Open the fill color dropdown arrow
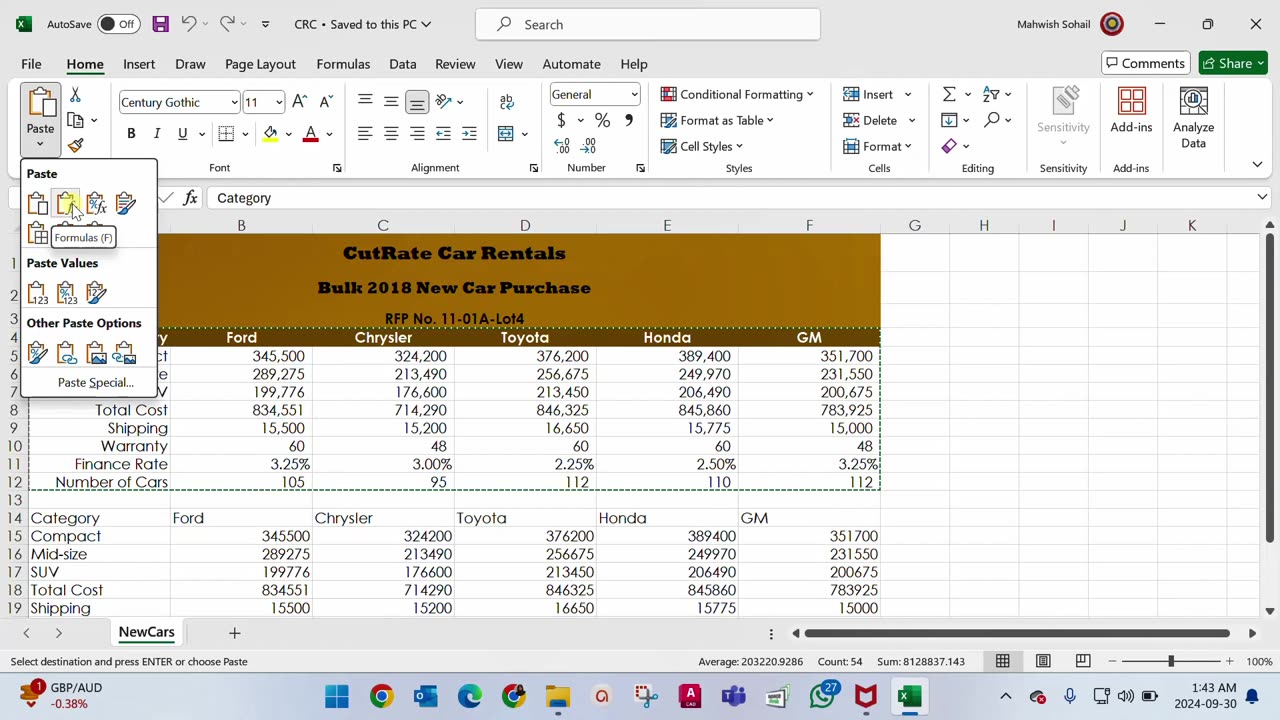The height and width of the screenshot is (720, 1280). pos(289,134)
